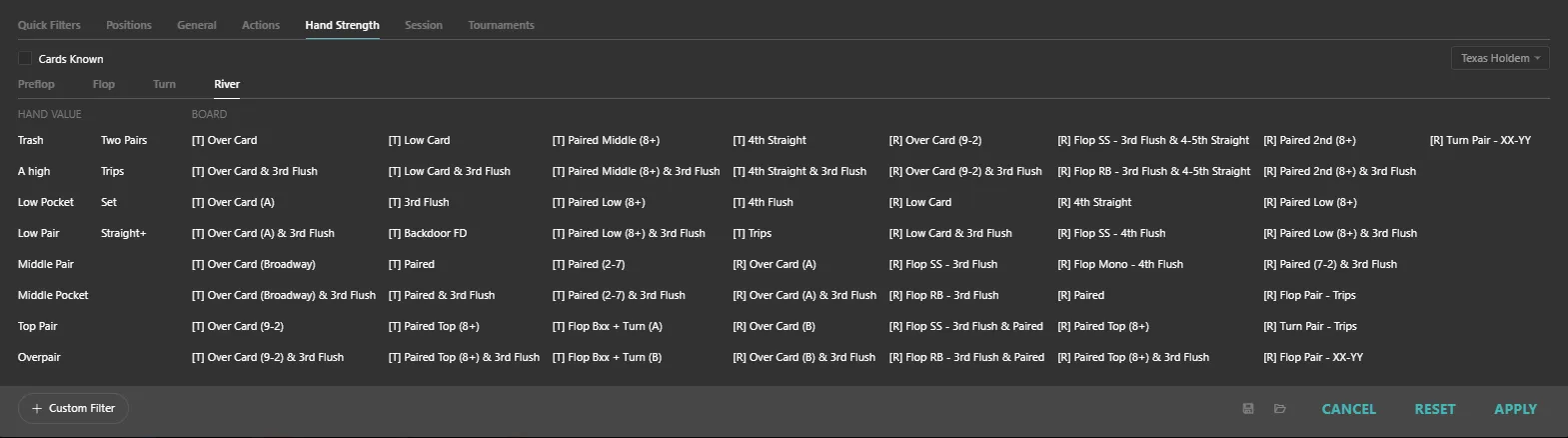The image size is (1568, 438).
Task: Open the Texas Holdem game dropdown
Action: (1499, 58)
